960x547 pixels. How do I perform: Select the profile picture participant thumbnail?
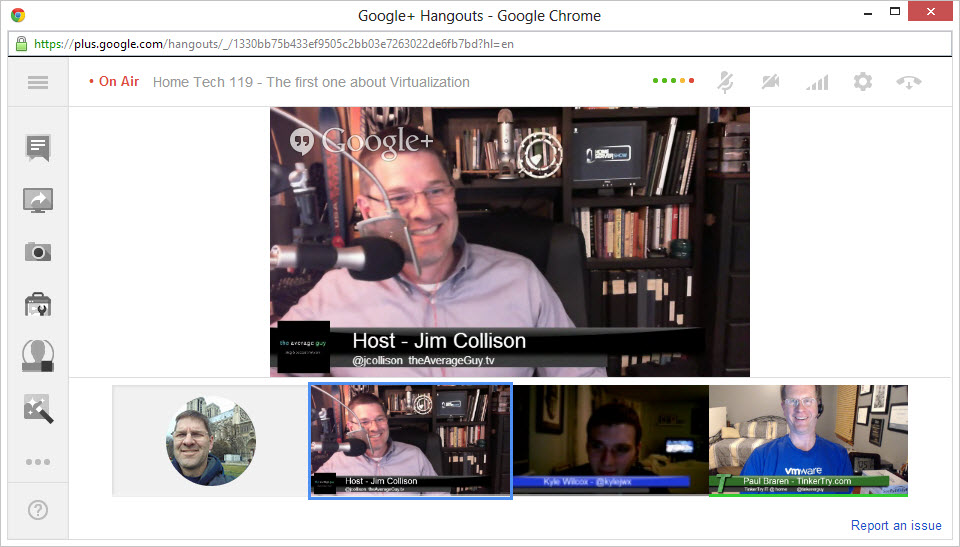(x=211, y=440)
